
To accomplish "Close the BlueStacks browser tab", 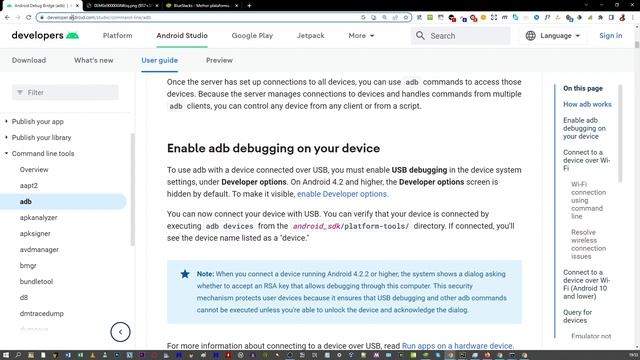I will pos(237,6).
